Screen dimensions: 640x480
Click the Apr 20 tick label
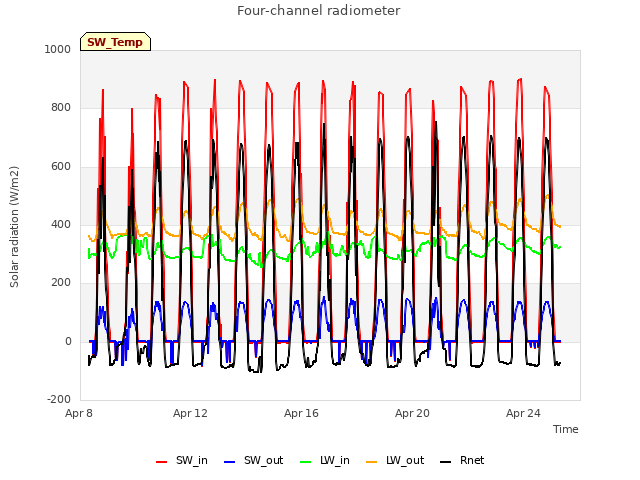(412, 413)
